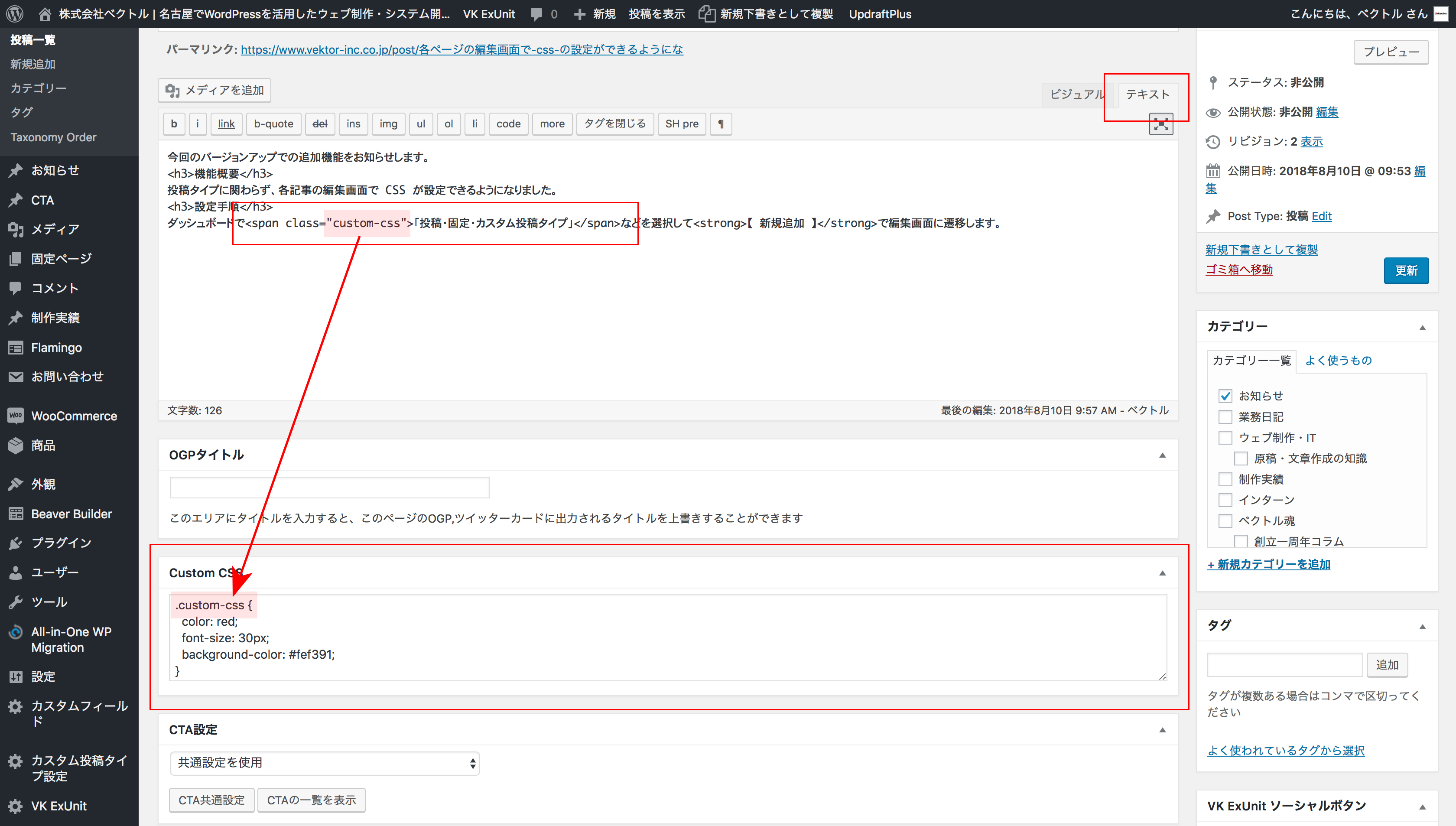Click ゴミ箱へ移動 link
1456x826 pixels.
point(1239,270)
